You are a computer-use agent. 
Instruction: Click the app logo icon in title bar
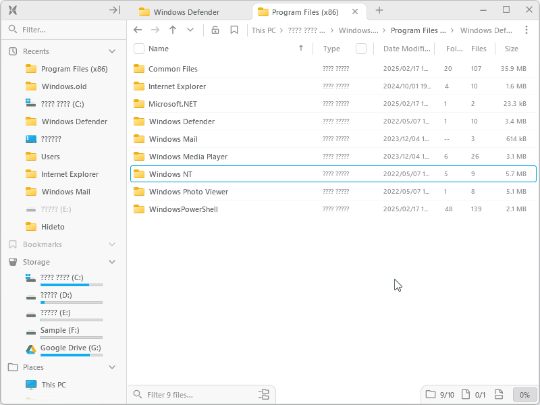tap(13, 10)
